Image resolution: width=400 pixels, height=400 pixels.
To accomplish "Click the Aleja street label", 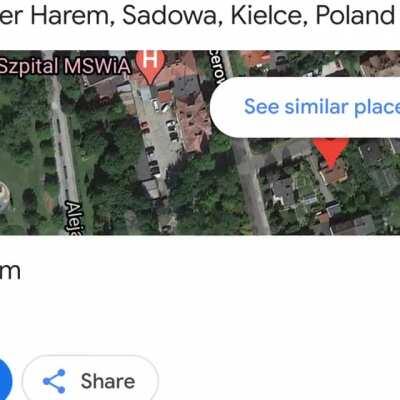I will [75, 218].
